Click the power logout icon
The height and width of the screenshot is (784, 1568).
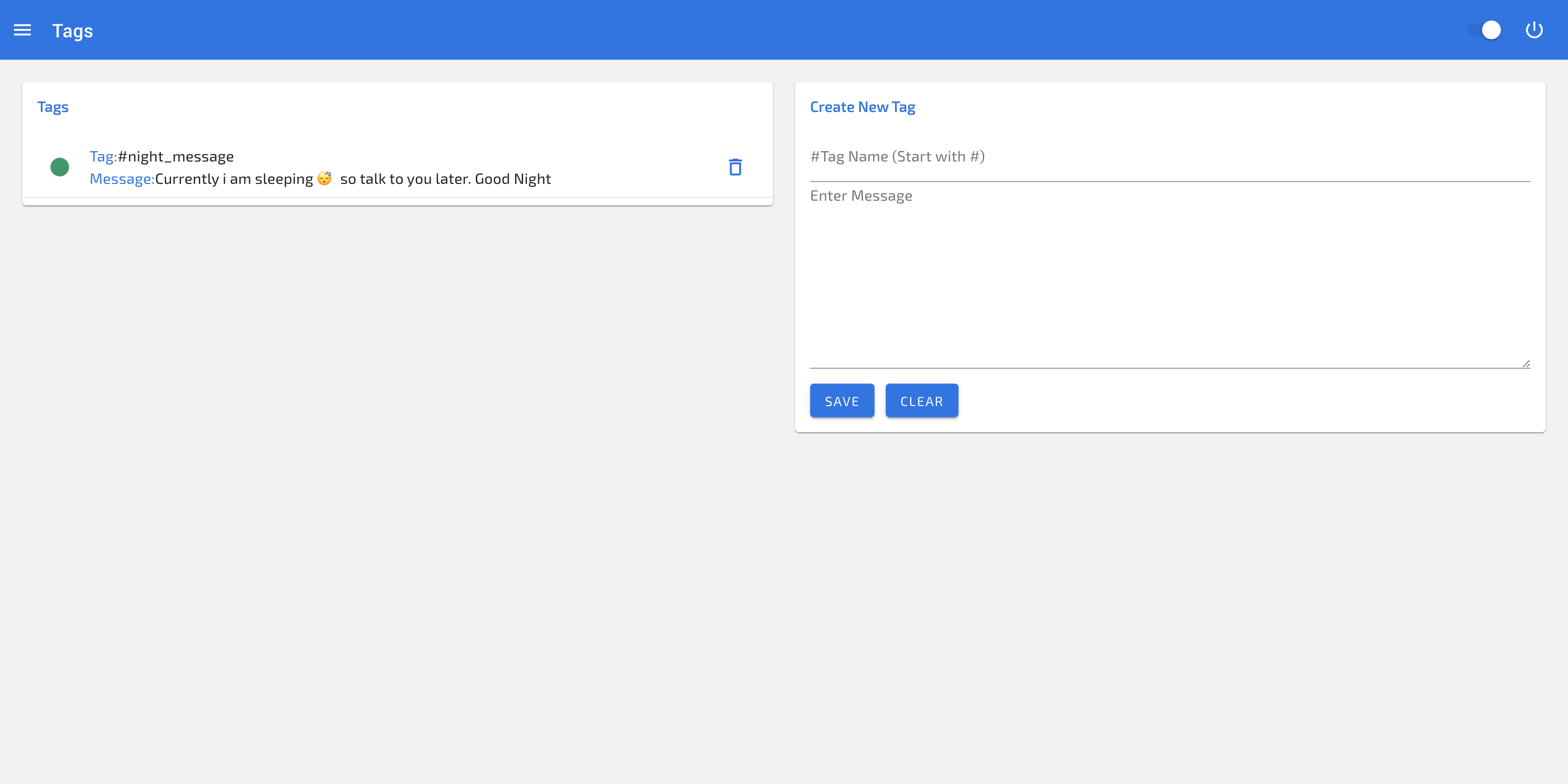1534,30
